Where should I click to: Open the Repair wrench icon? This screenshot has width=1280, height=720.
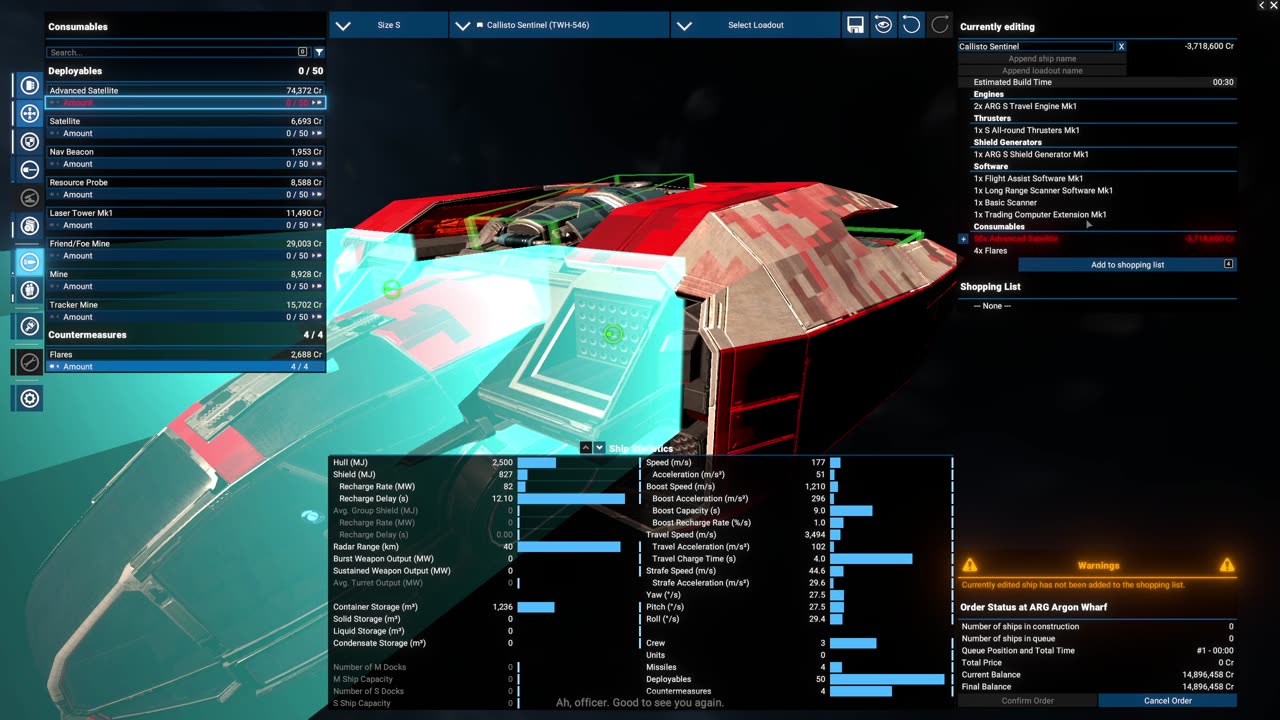point(30,362)
